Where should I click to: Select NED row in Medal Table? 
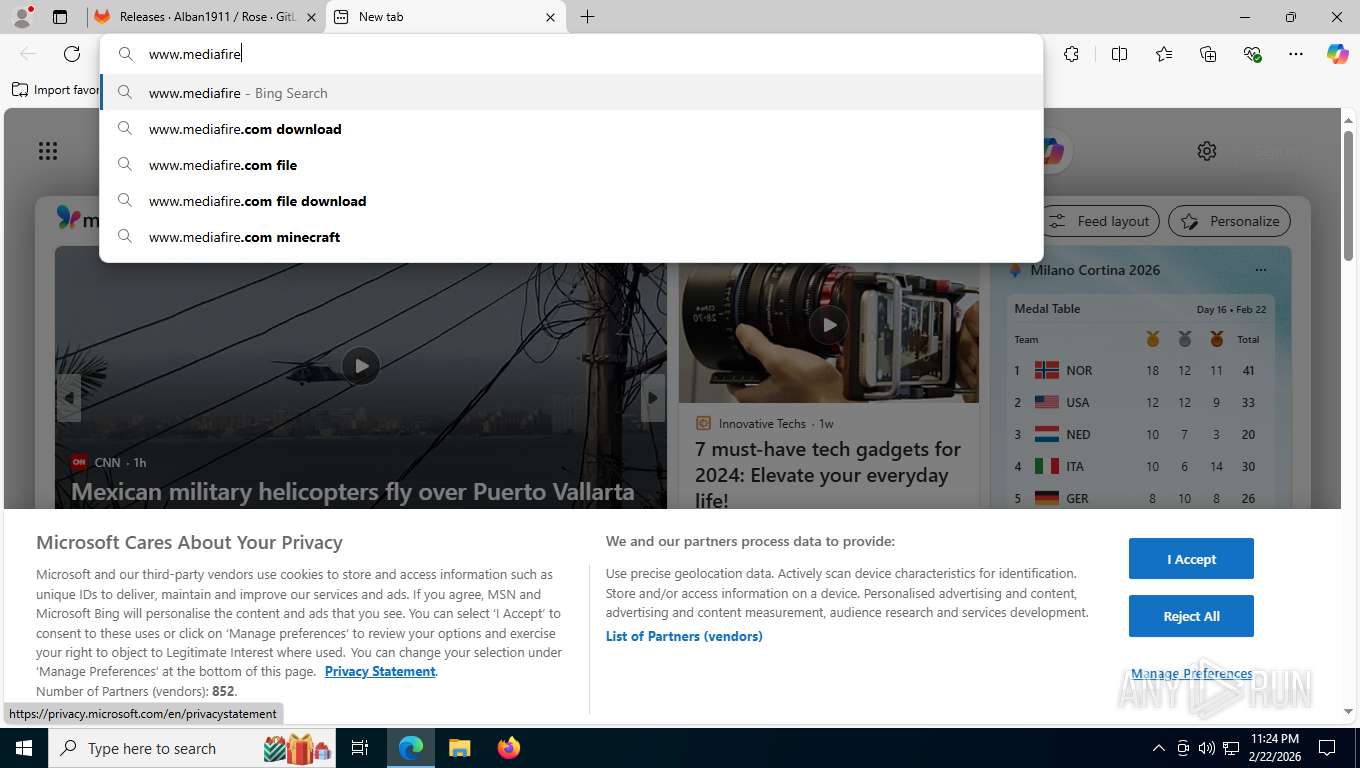1140,434
